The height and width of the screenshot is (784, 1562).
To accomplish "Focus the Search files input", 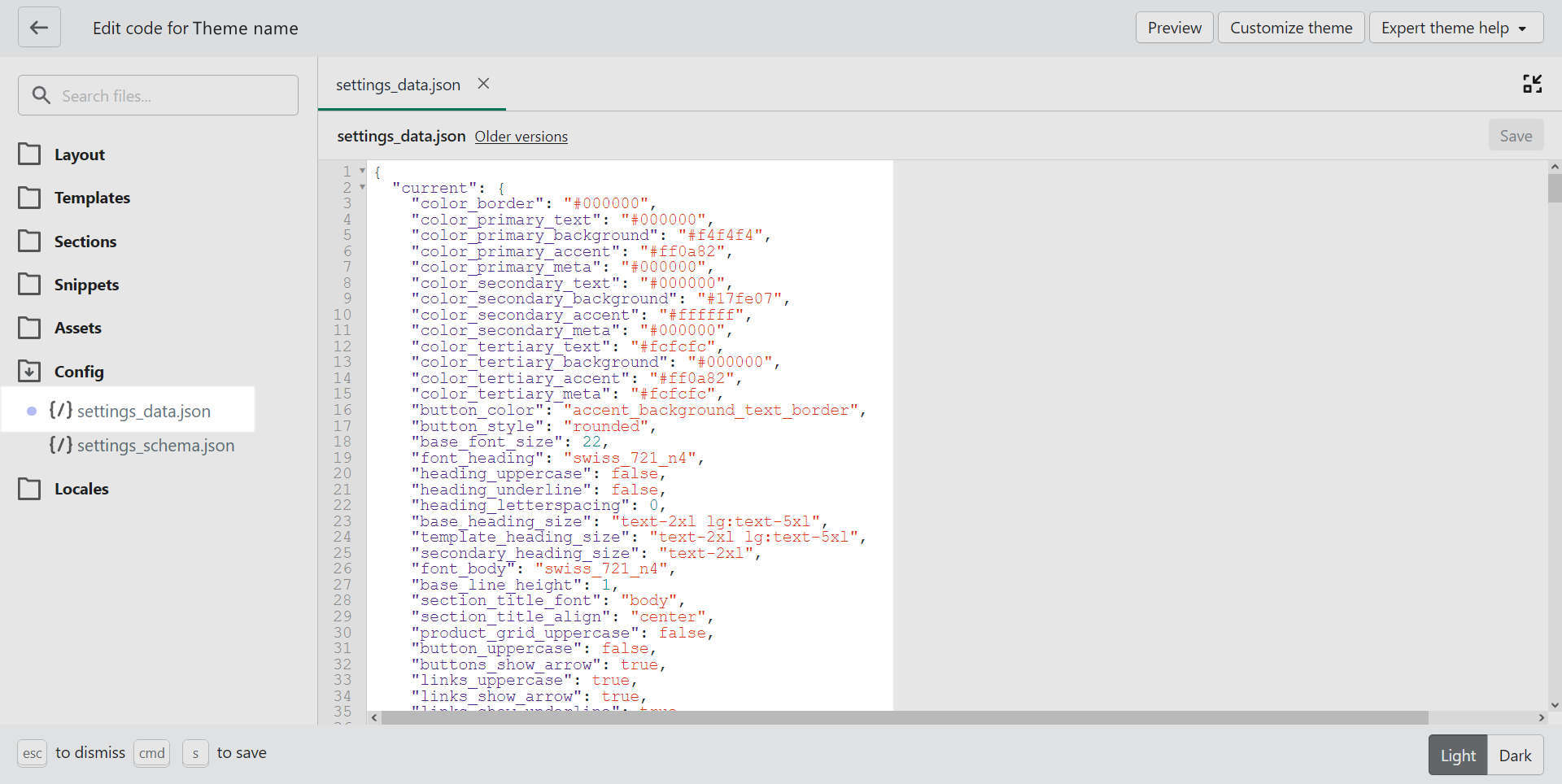I will coord(158,95).
